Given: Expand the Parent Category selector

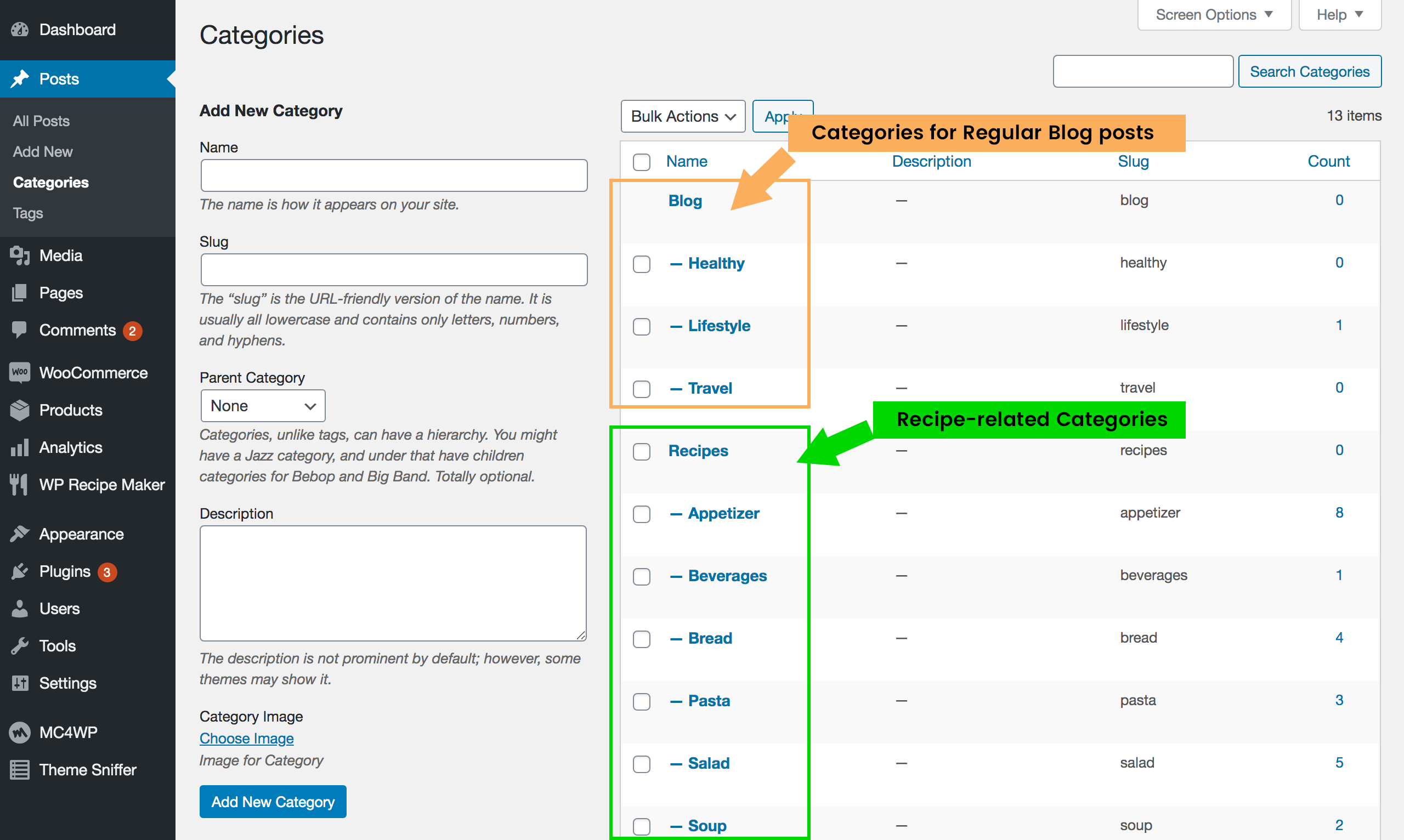Looking at the screenshot, I should click(x=262, y=405).
